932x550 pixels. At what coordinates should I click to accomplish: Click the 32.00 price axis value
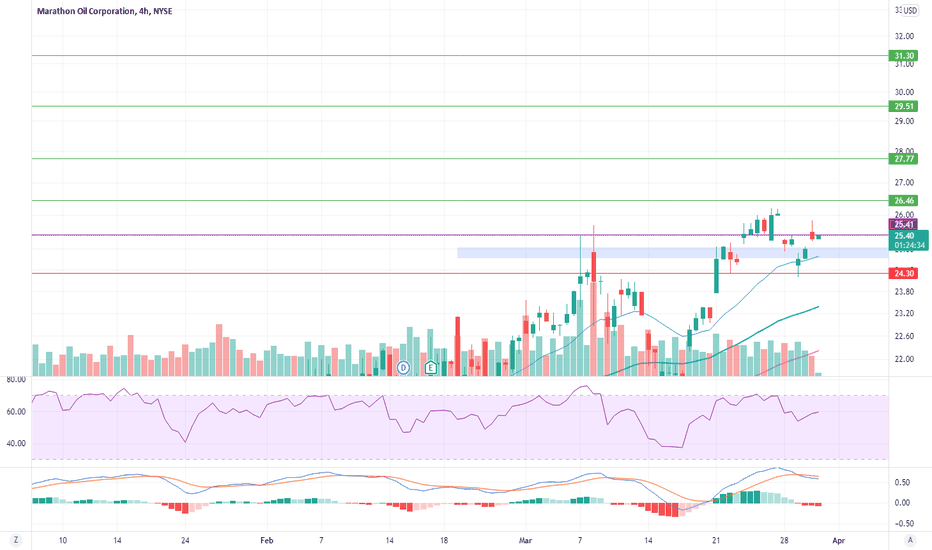coord(904,36)
